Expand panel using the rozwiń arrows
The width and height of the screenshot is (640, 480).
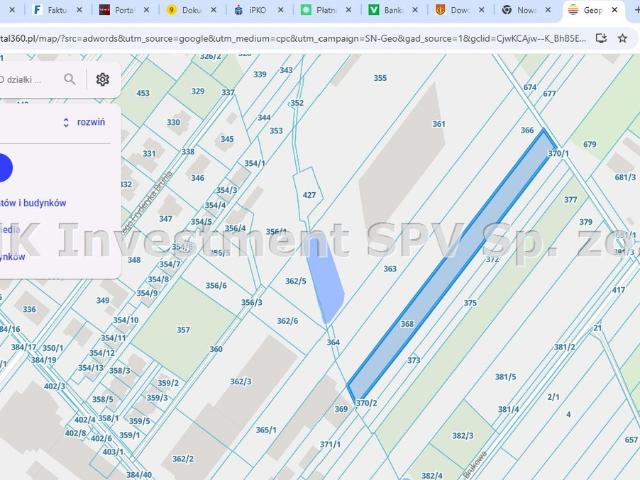coord(66,122)
